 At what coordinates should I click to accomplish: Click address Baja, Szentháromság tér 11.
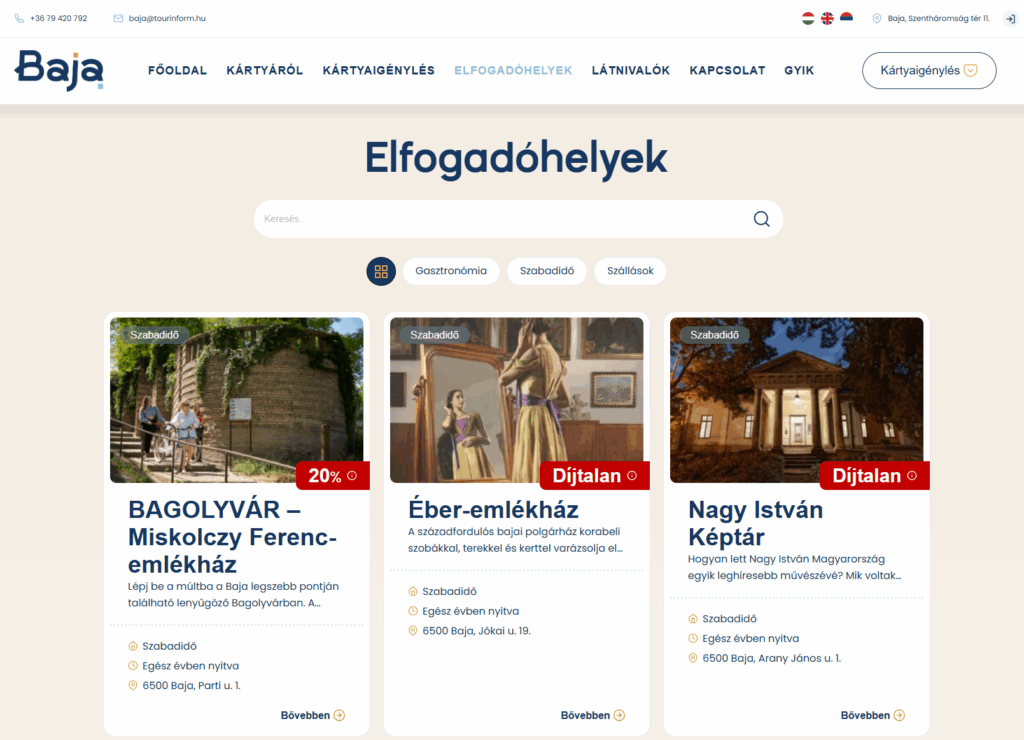(938, 18)
